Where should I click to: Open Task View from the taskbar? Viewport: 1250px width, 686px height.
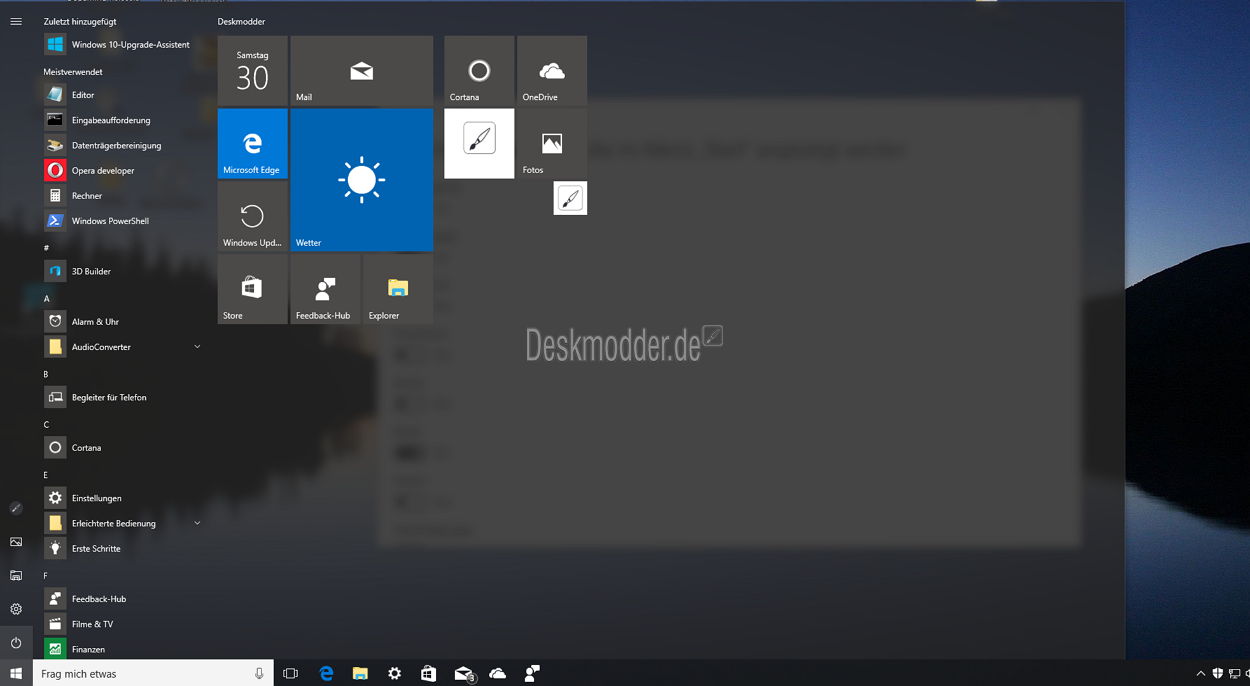[x=291, y=674]
